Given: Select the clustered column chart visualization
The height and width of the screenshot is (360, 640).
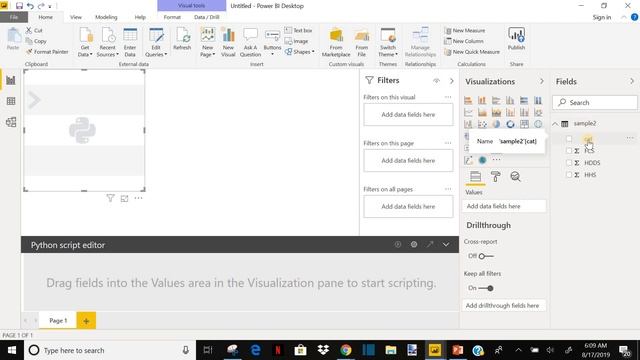Looking at the screenshot, I should (x=510, y=100).
